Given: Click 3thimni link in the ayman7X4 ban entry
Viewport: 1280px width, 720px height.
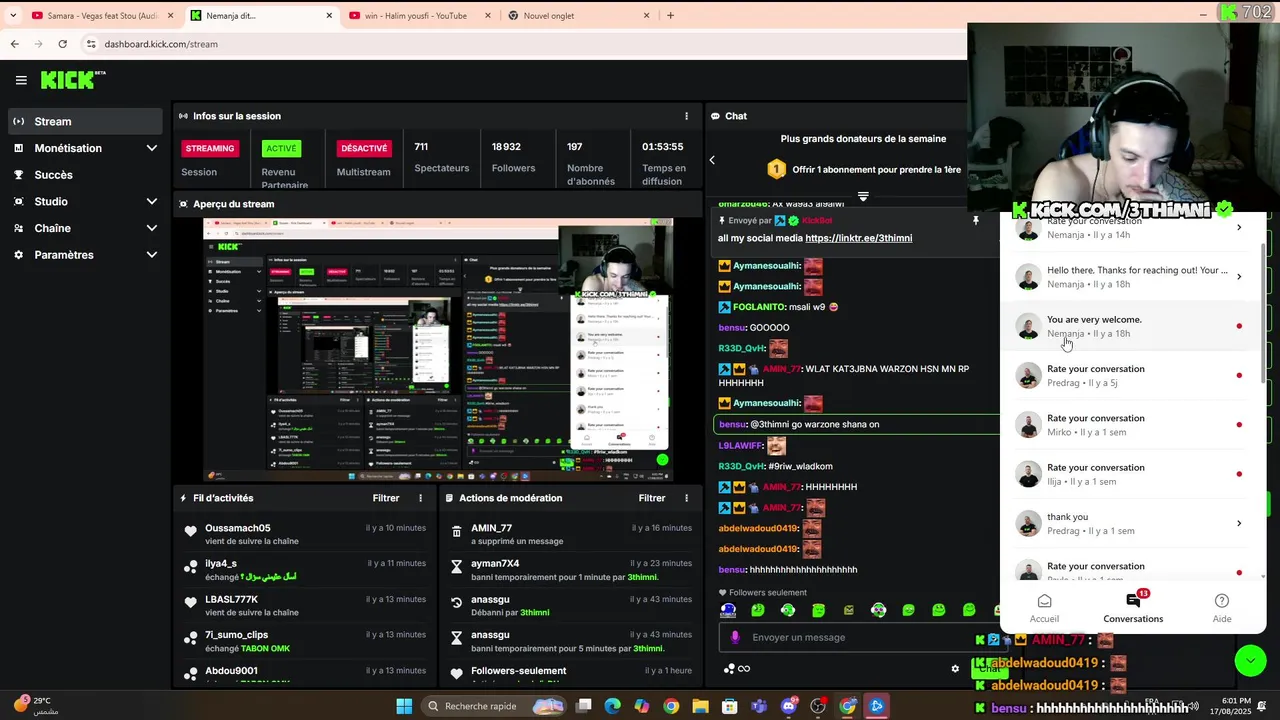Looking at the screenshot, I should pyautogui.click(x=642, y=577).
